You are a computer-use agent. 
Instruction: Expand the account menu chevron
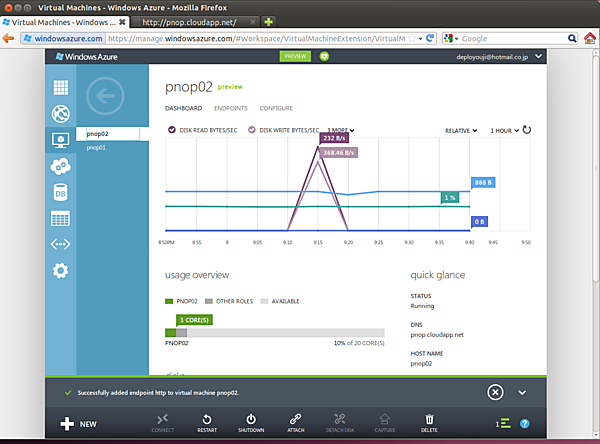(538, 57)
